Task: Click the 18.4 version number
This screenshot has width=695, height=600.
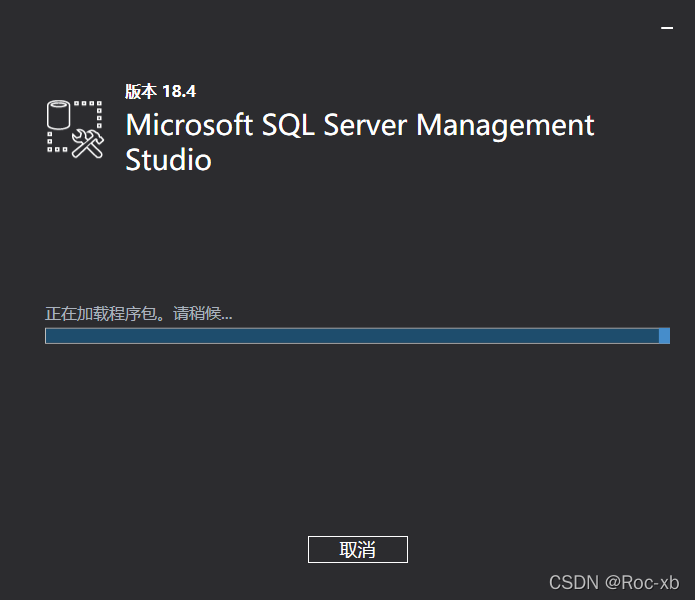Action: [x=179, y=92]
